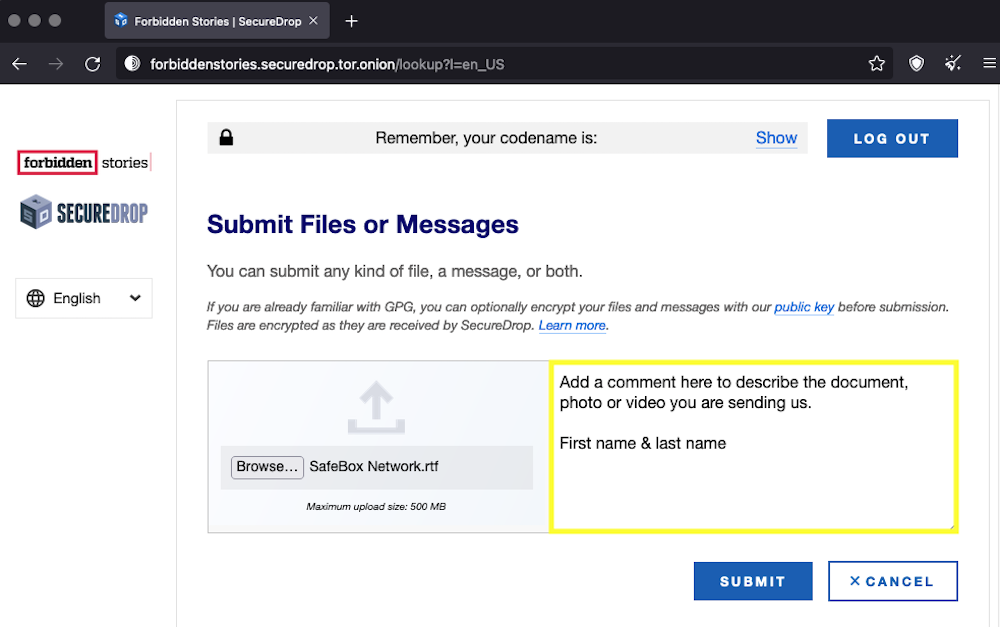
Task: Click Browse to choose a file
Action: point(267,467)
